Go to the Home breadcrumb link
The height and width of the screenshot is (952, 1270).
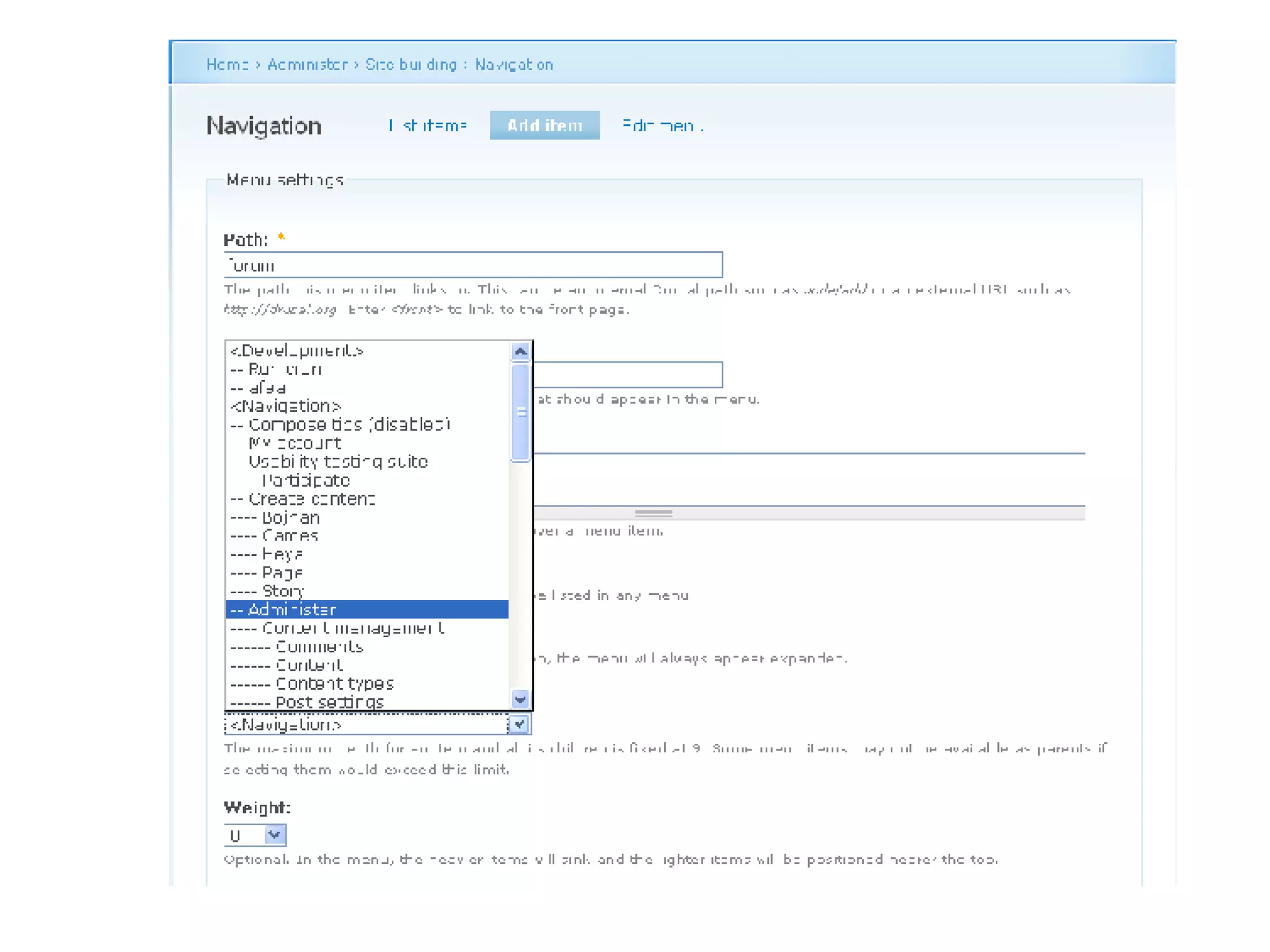(227, 64)
